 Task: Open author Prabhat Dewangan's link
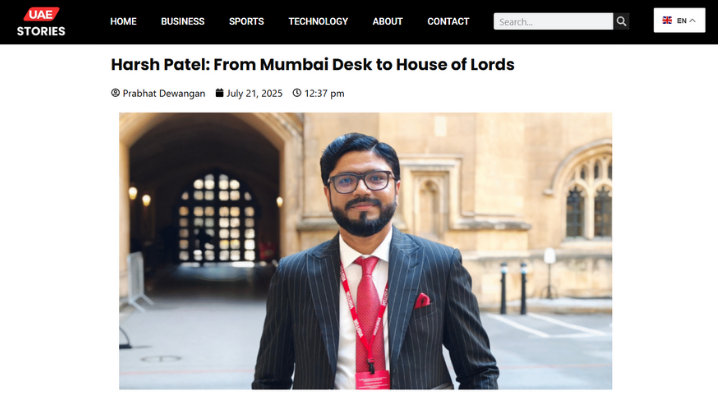[x=164, y=93]
